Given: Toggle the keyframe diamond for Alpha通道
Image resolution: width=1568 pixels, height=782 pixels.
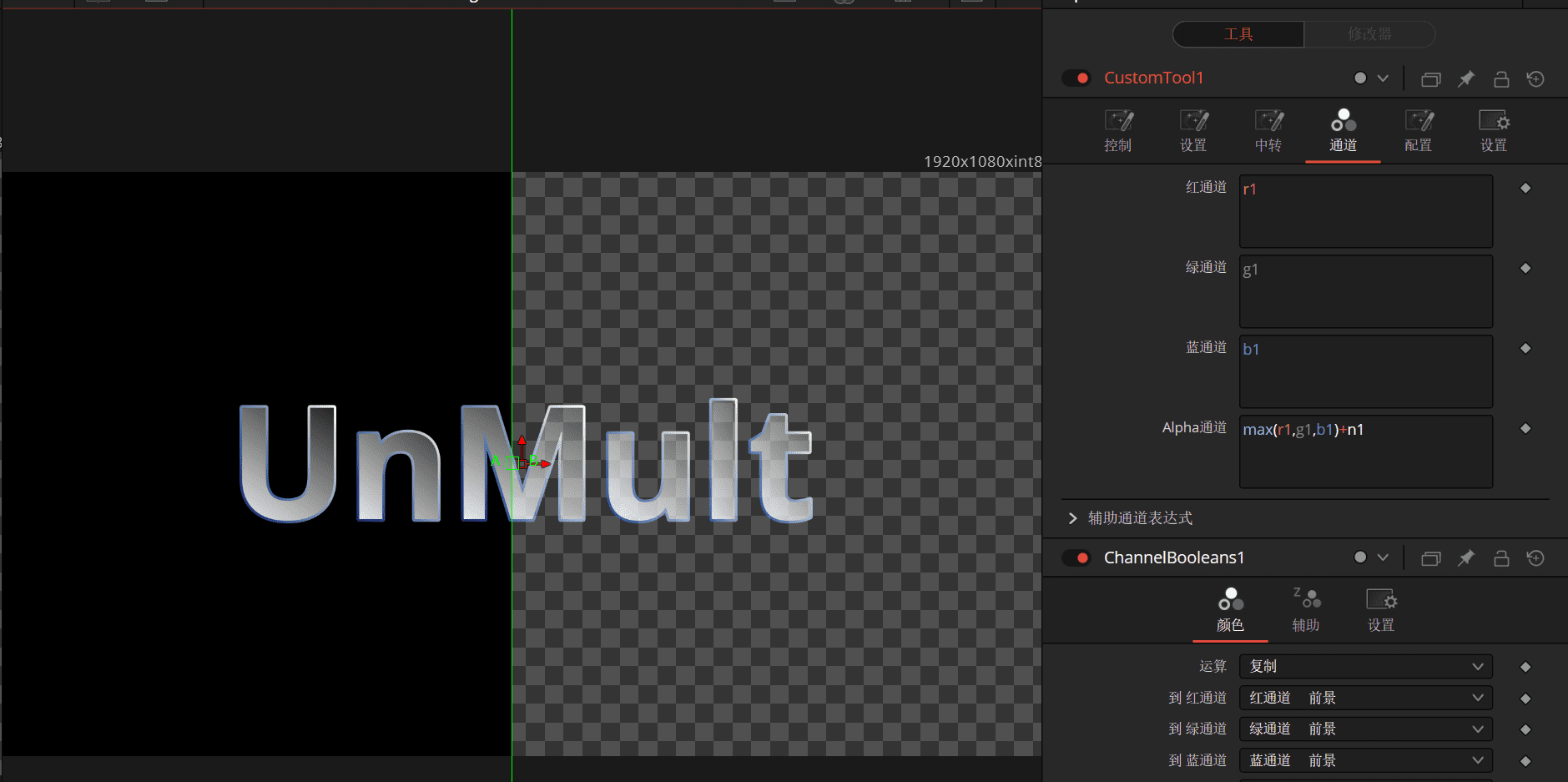Looking at the screenshot, I should (1525, 428).
